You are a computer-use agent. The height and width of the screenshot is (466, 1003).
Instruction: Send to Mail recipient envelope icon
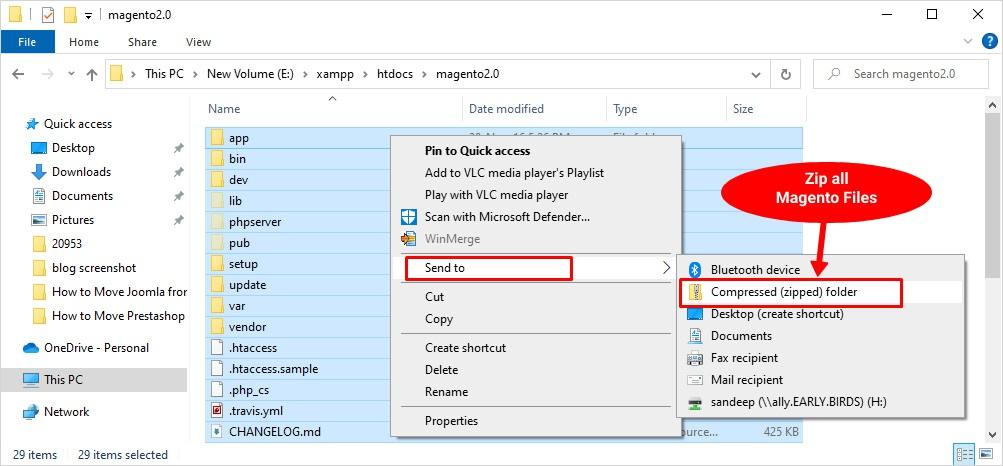click(x=695, y=380)
